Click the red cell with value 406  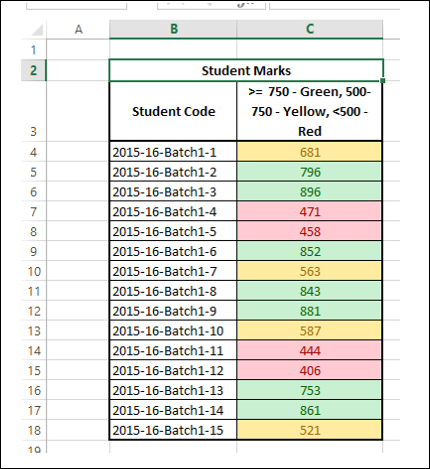tap(309, 370)
